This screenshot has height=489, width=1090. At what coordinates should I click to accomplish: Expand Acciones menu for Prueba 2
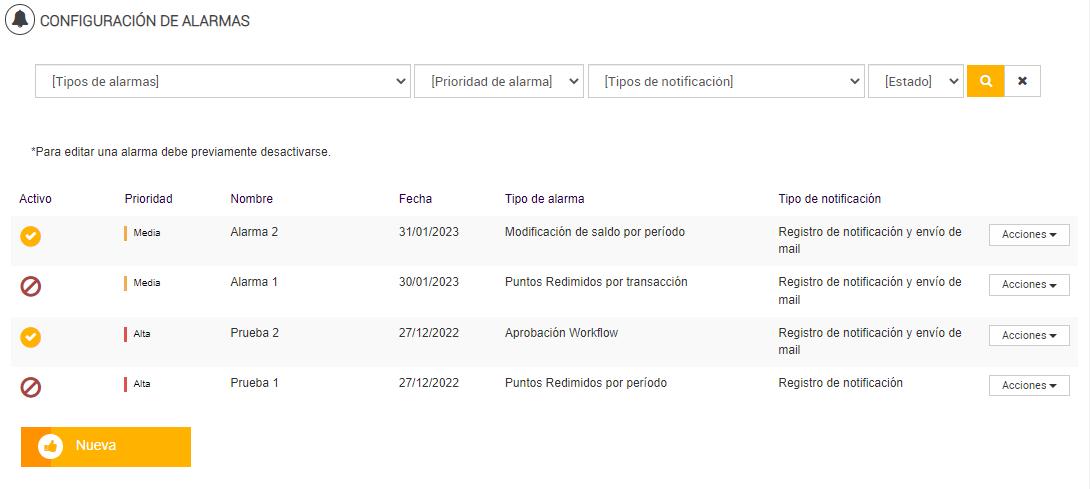[1029, 336]
